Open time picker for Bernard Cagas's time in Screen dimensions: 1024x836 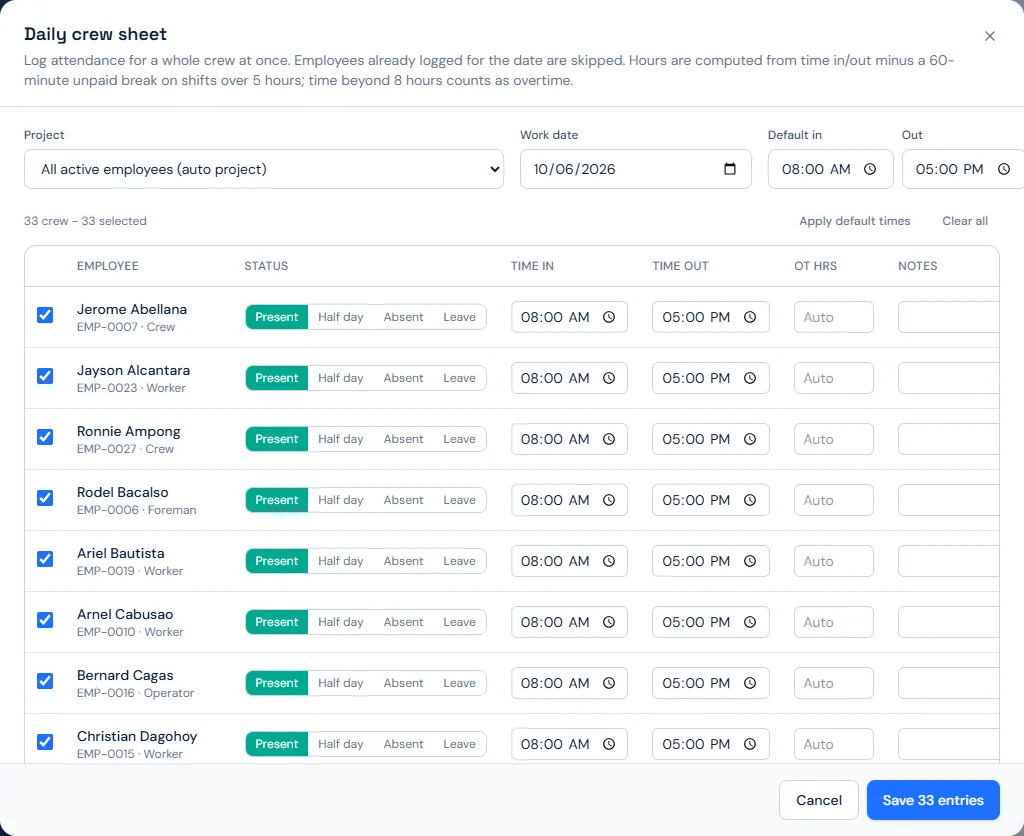click(x=609, y=683)
